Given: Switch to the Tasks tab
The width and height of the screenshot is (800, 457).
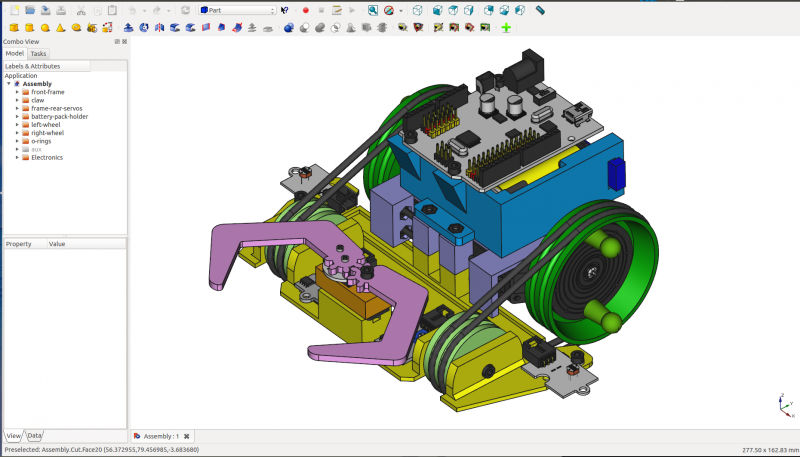Looking at the screenshot, I should 38,54.
